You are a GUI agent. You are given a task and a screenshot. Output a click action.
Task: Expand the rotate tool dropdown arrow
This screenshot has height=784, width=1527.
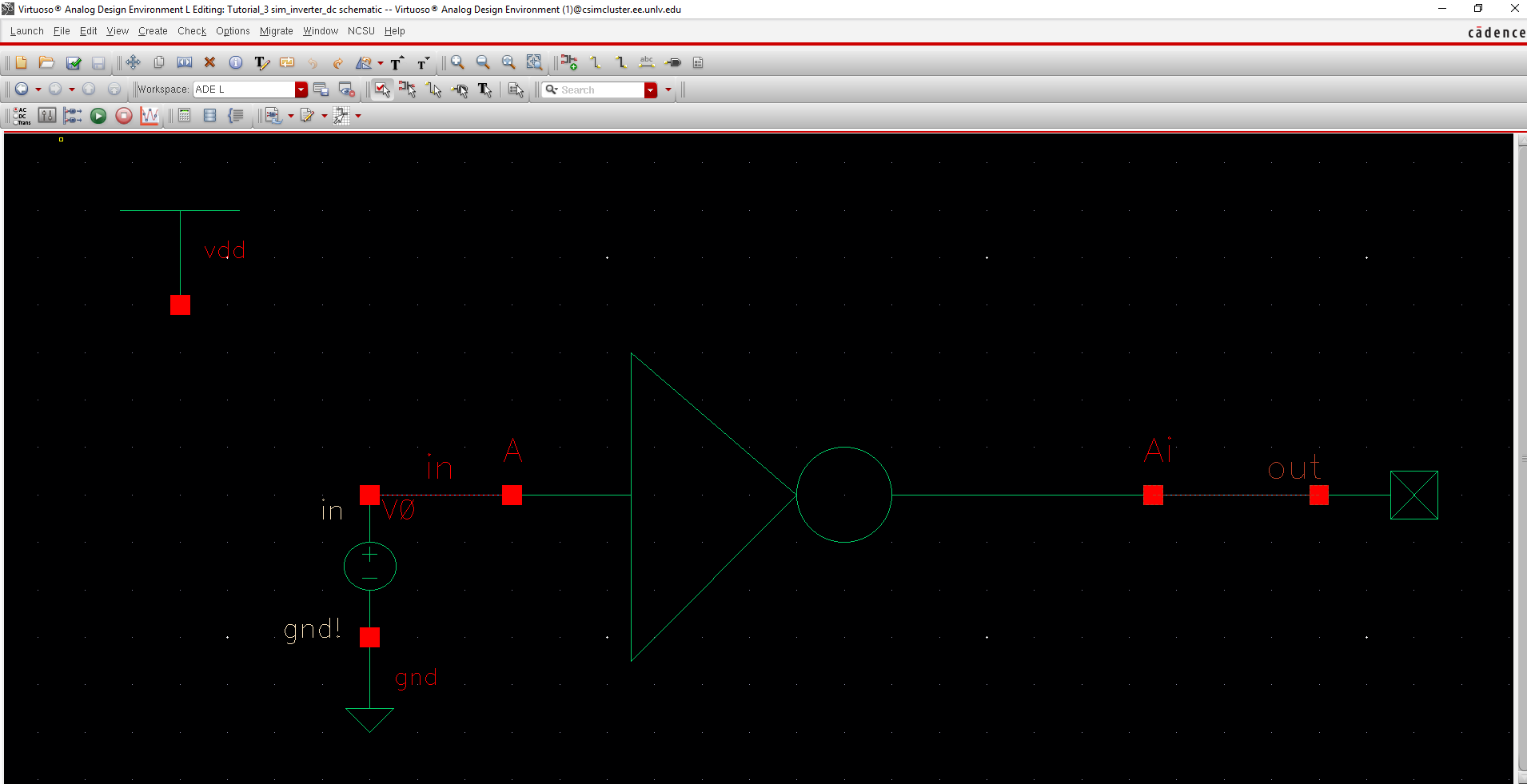381,63
